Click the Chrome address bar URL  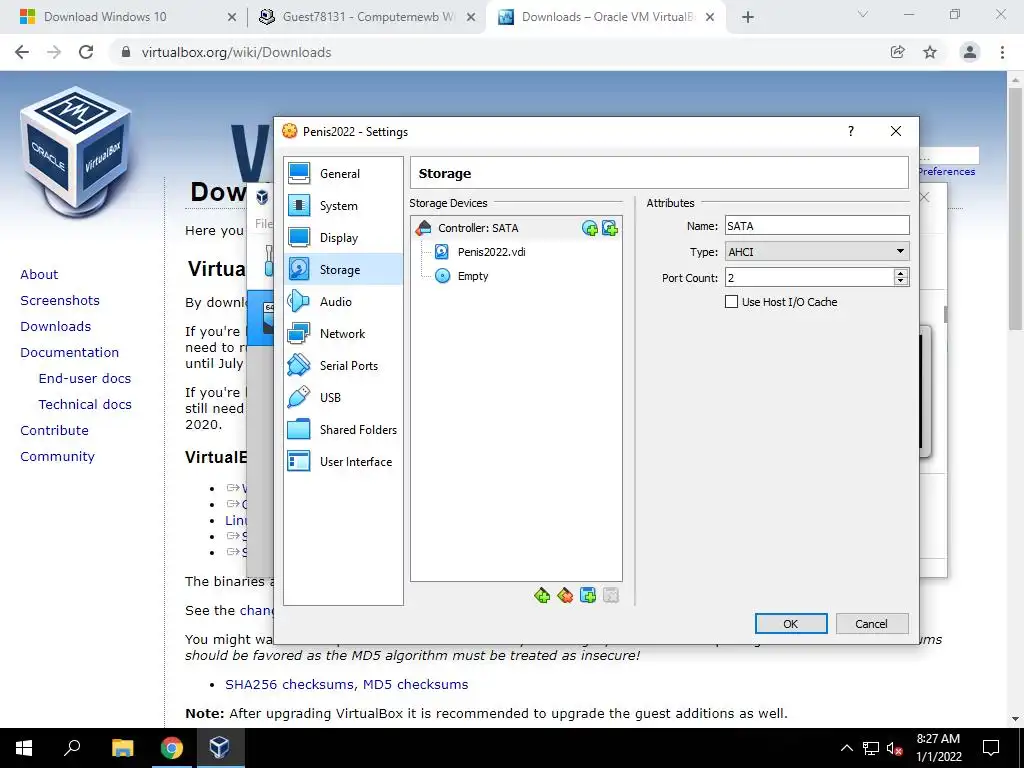click(236, 52)
